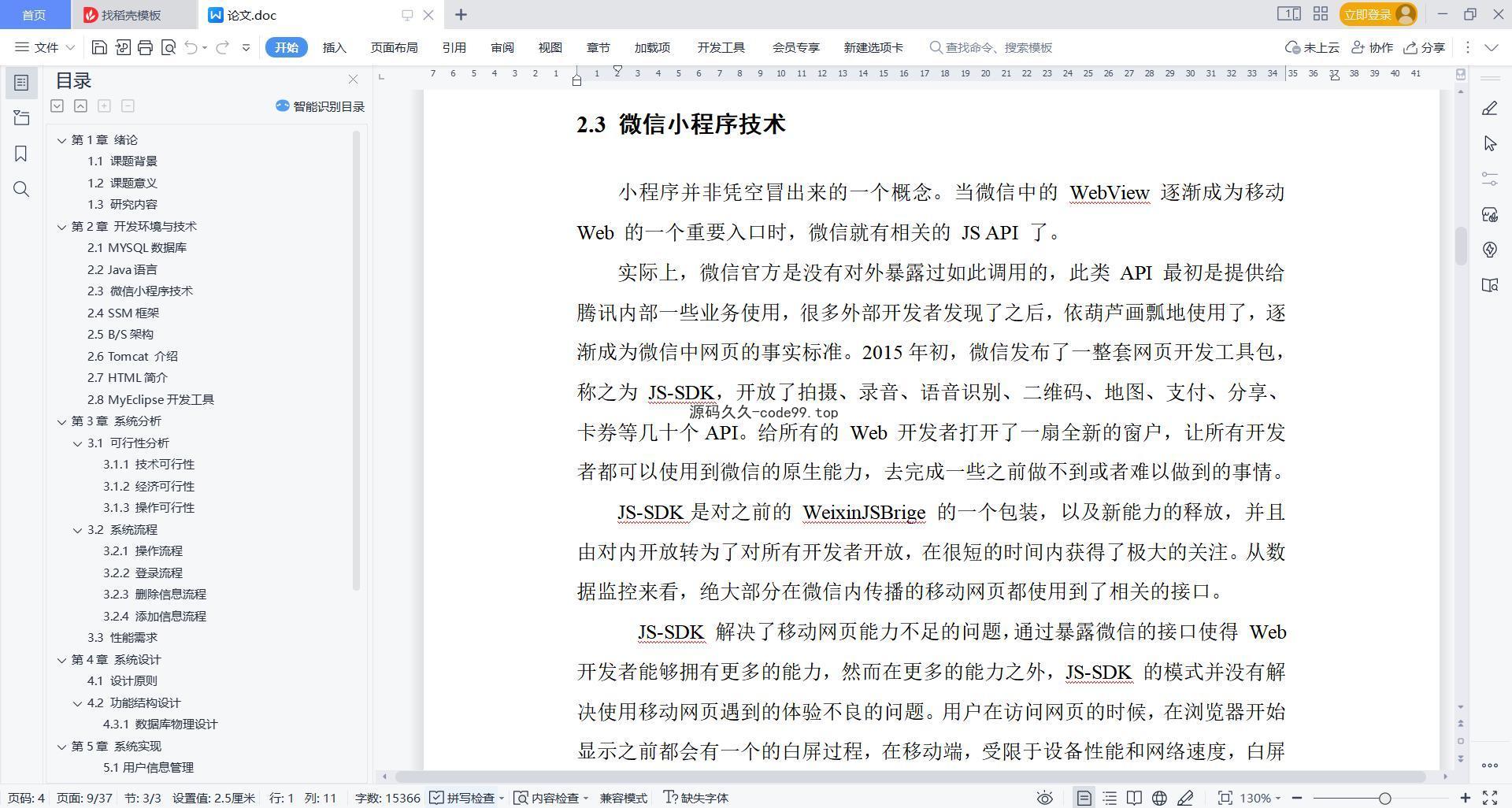
Task: Switch to reading view icon
Action: (1134, 798)
